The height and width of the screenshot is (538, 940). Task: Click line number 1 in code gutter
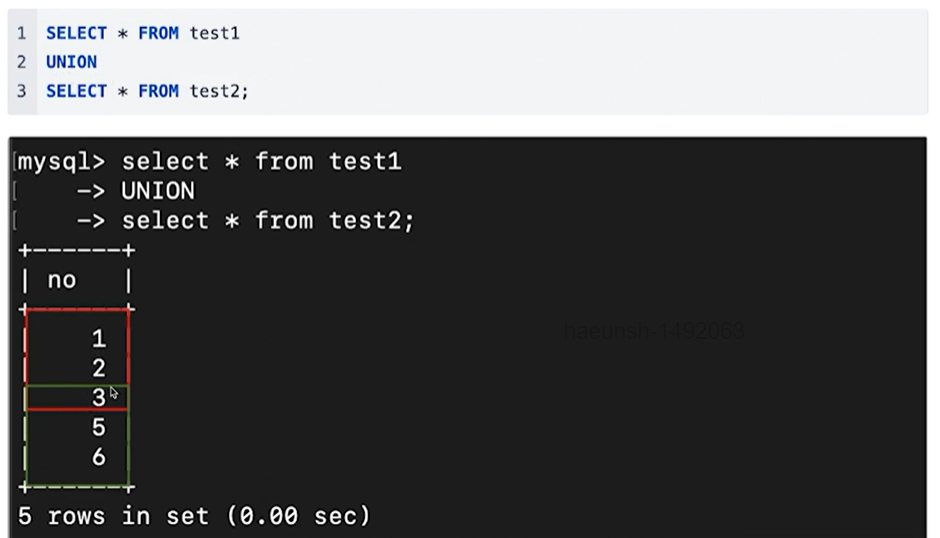(22, 33)
